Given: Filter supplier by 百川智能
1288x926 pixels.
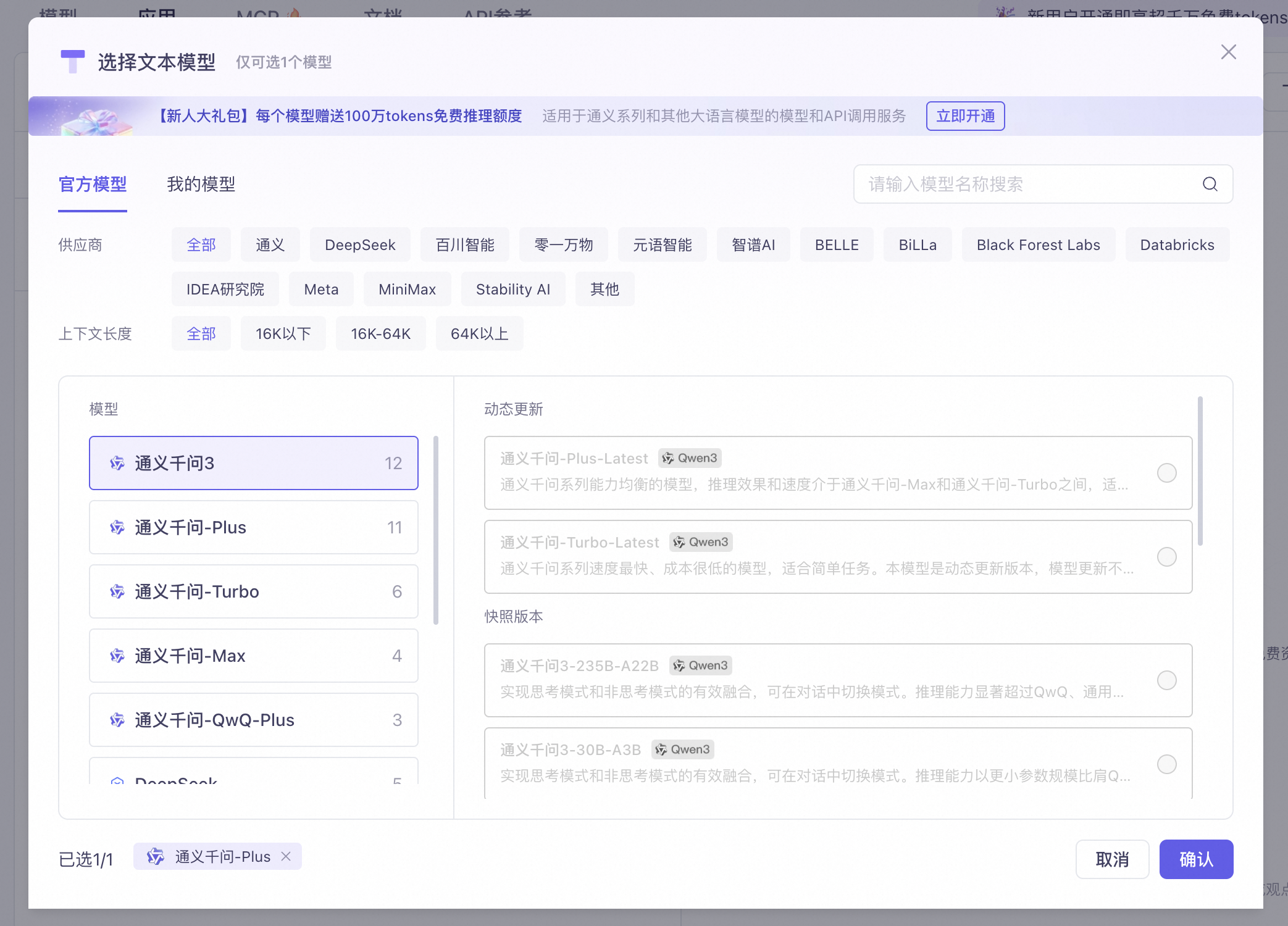Looking at the screenshot, I should coord(465,245).
